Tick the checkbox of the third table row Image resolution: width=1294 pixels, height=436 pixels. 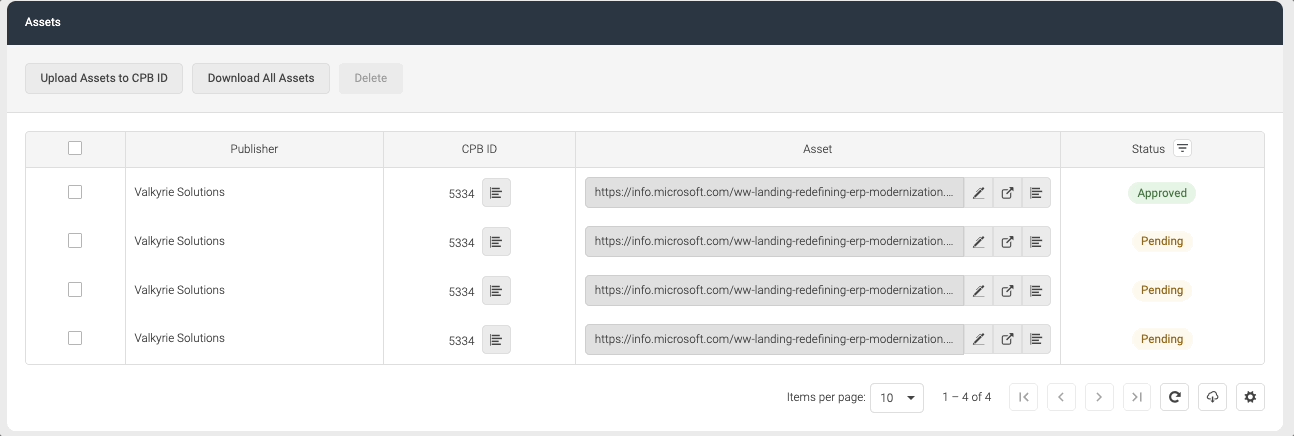pyautogui.click(x=75, y=290)
